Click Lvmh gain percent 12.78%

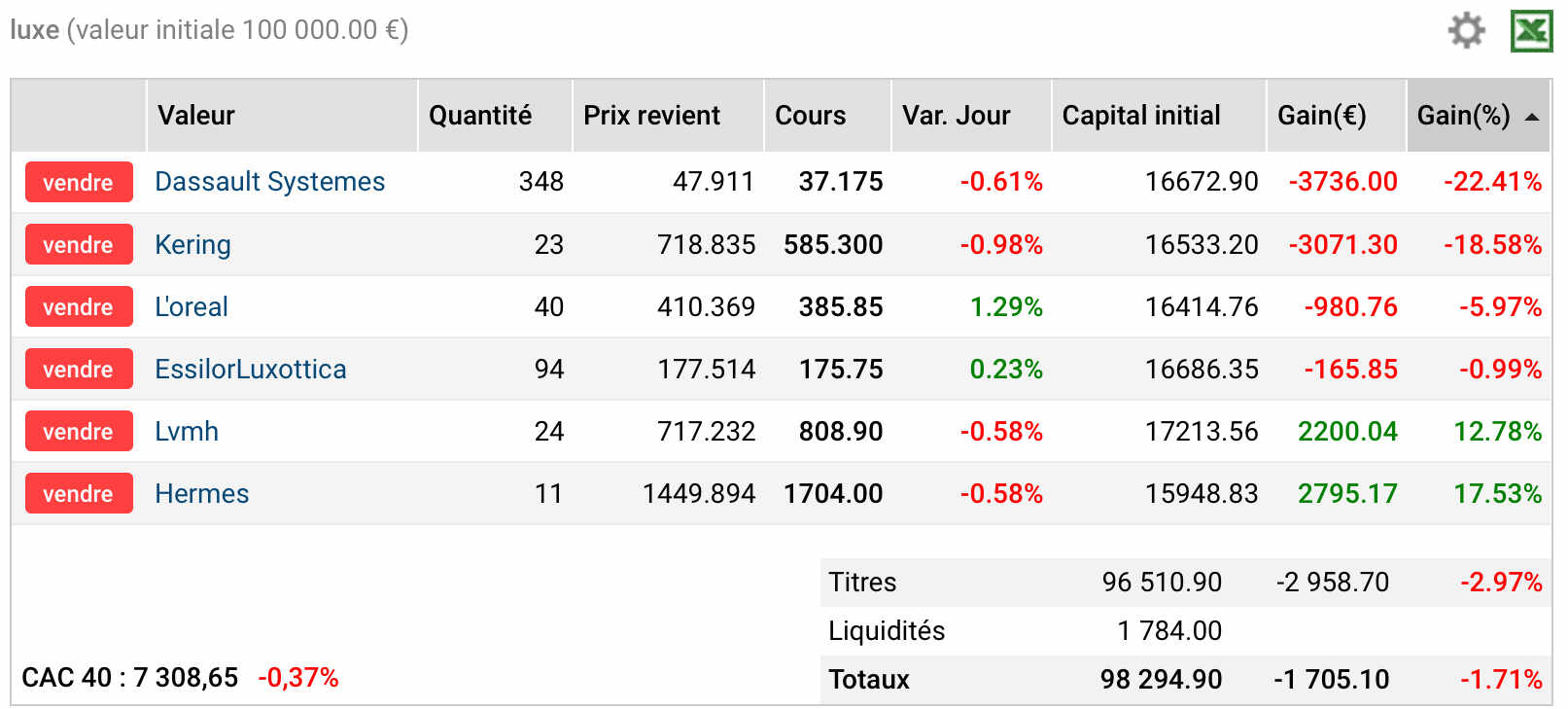[x=1497, y=431]
